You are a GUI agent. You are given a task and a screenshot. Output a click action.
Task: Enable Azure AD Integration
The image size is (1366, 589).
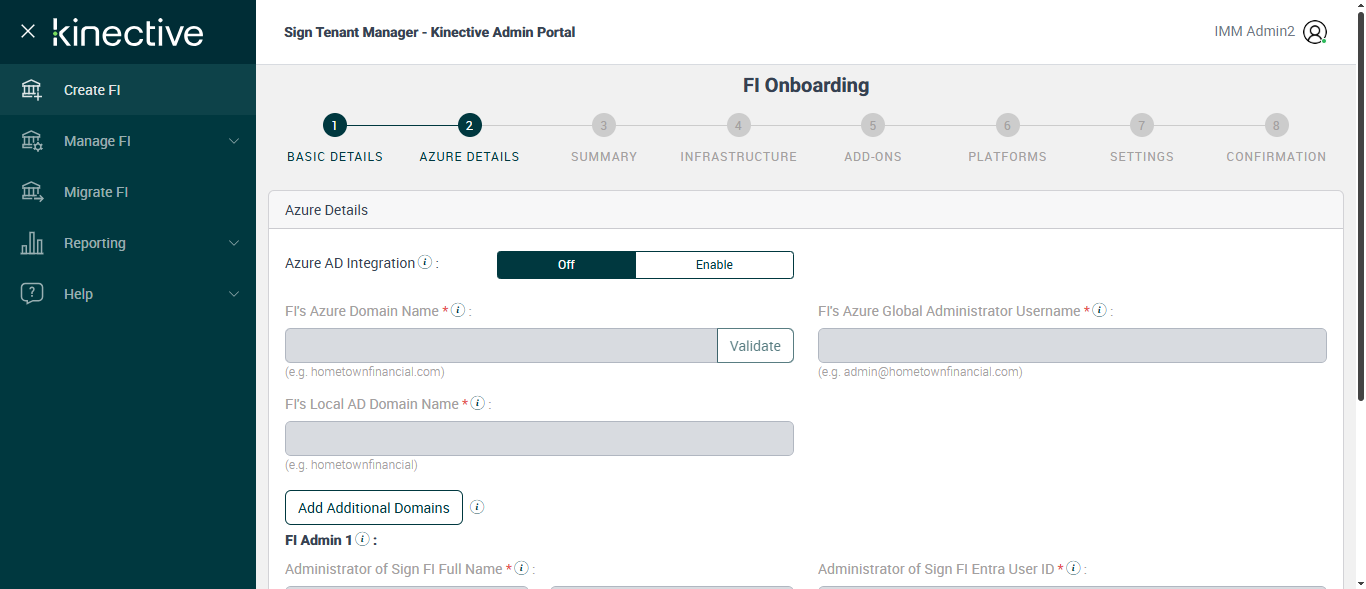tap(714, 265)
